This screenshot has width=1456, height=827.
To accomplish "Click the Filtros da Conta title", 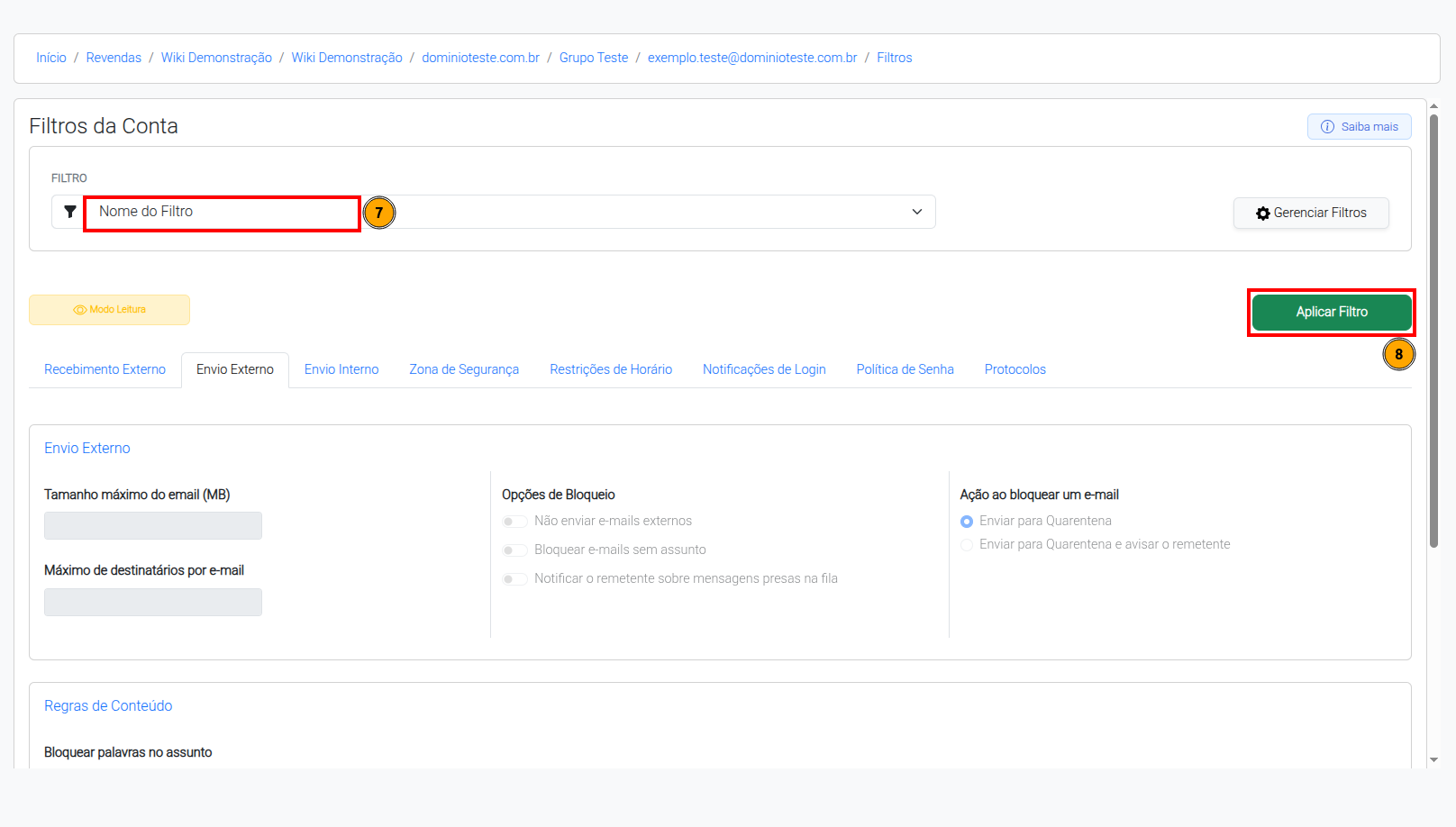I will pyautogui.click(x=104, y=126).
